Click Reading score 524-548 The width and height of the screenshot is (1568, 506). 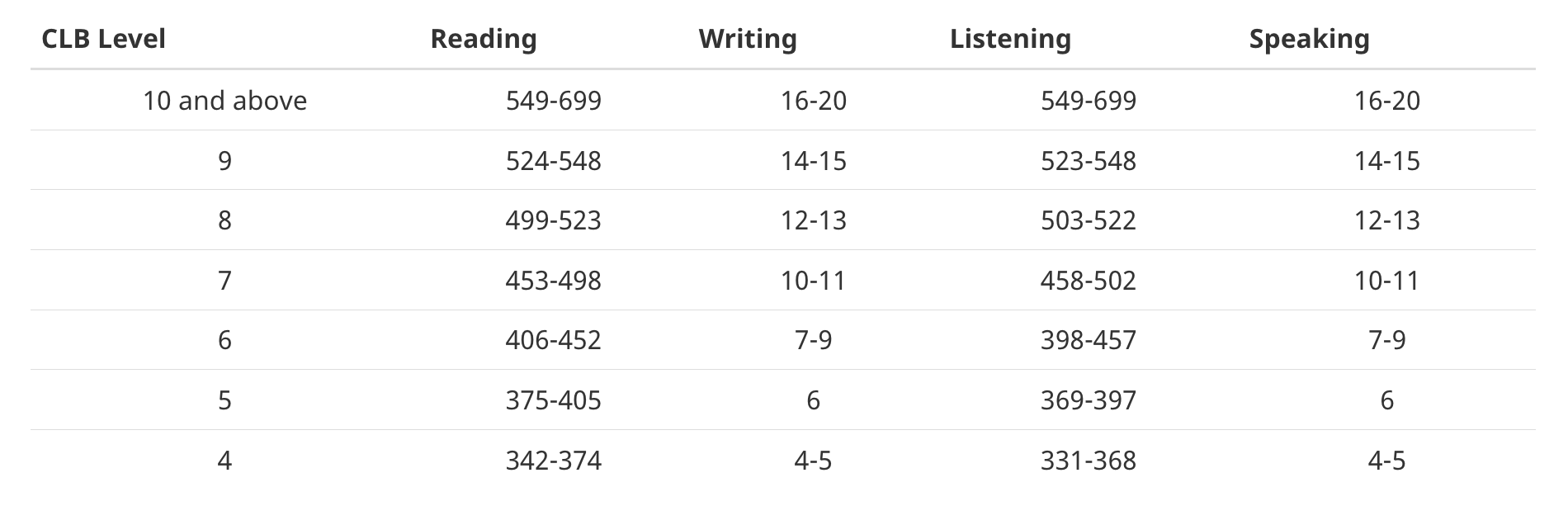(x=554, y=161)
